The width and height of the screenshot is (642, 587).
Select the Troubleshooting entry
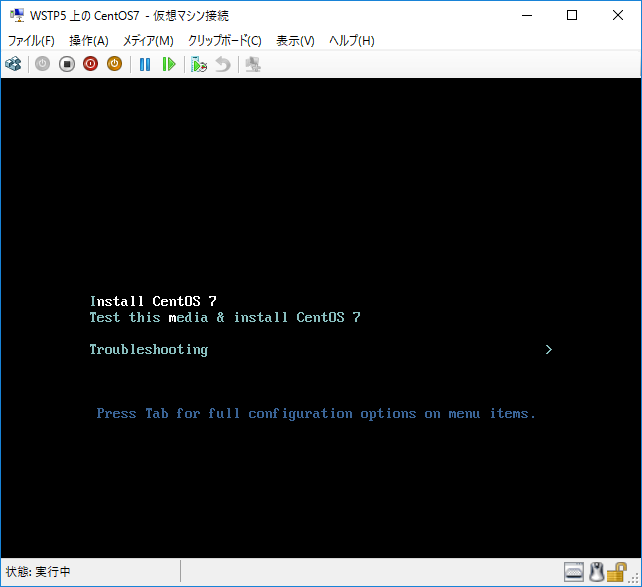coord(149,350)
